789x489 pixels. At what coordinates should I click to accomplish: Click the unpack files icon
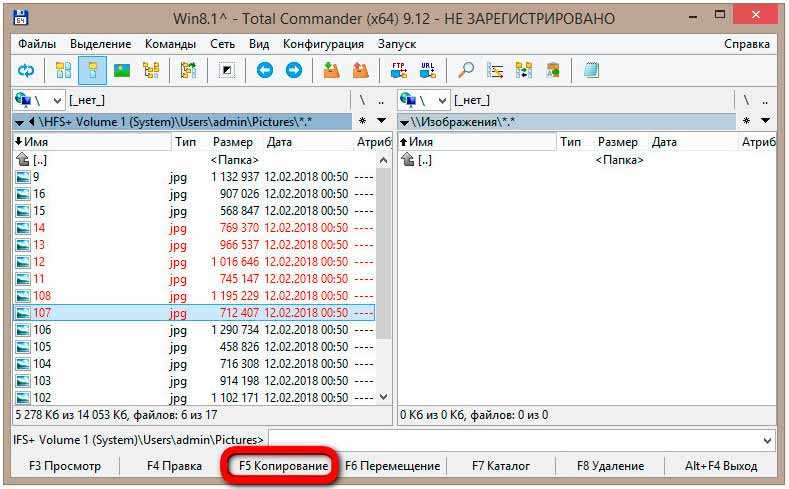tap(360, 70)
